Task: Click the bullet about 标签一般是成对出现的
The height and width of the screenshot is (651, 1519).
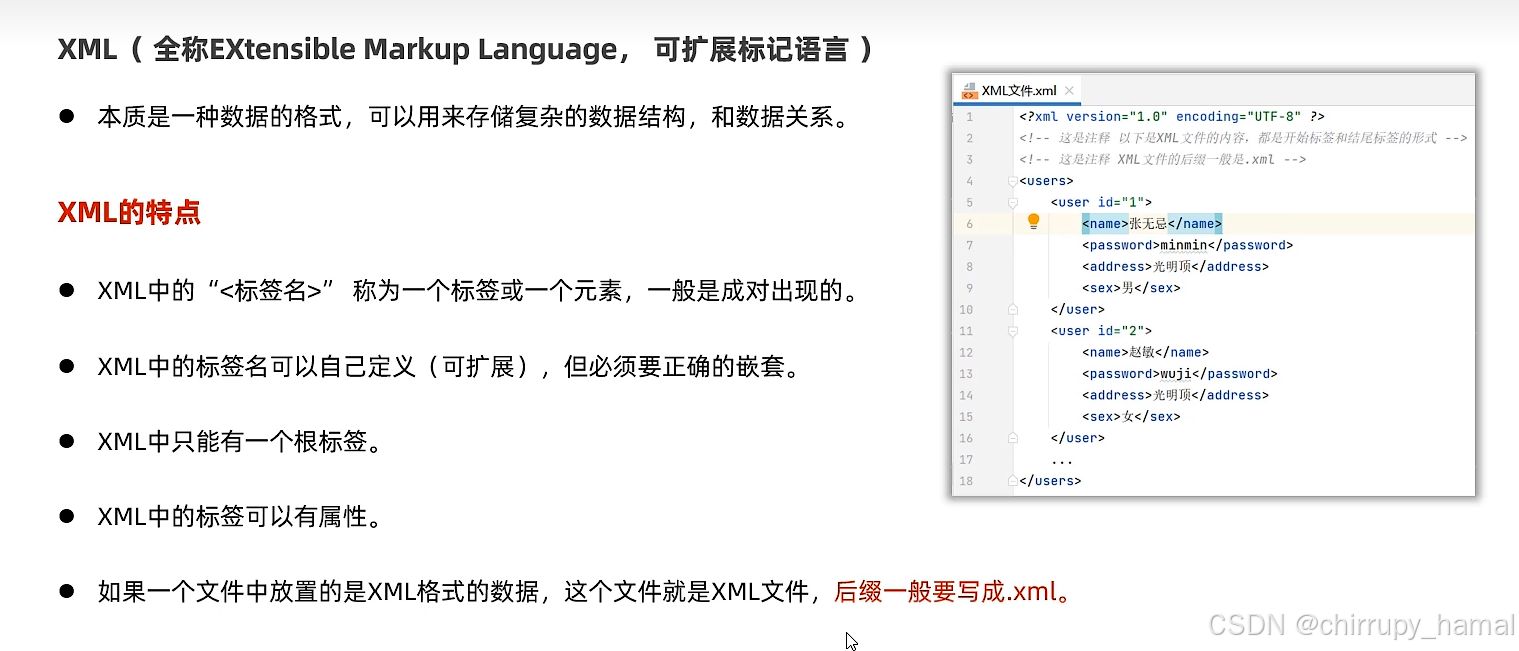Action: [477, 292]
